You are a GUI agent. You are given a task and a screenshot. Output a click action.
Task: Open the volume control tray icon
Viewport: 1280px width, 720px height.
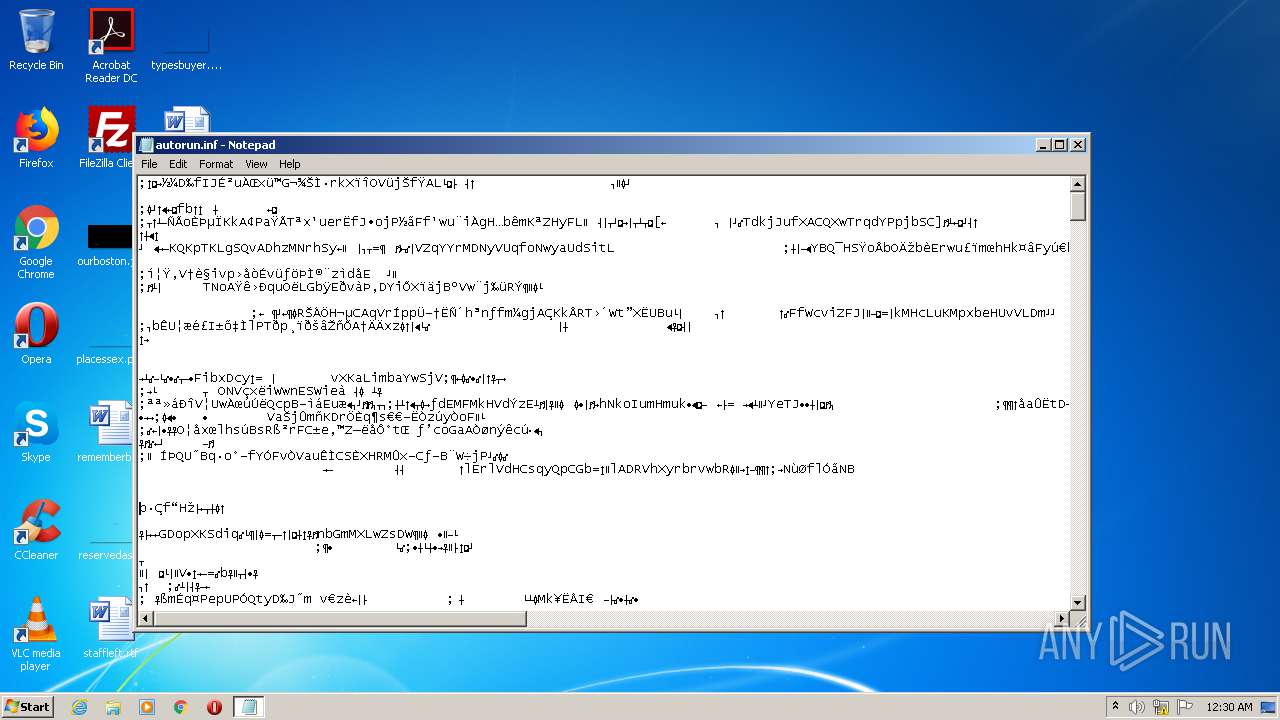1137,707
